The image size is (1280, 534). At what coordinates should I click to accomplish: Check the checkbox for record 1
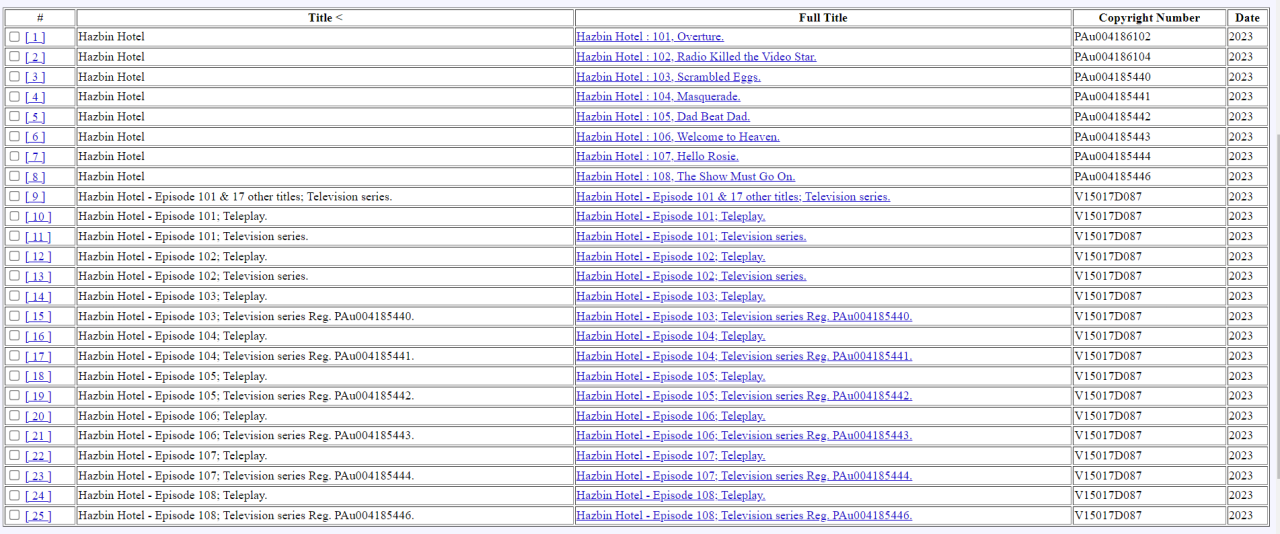[x=14, y=37]
